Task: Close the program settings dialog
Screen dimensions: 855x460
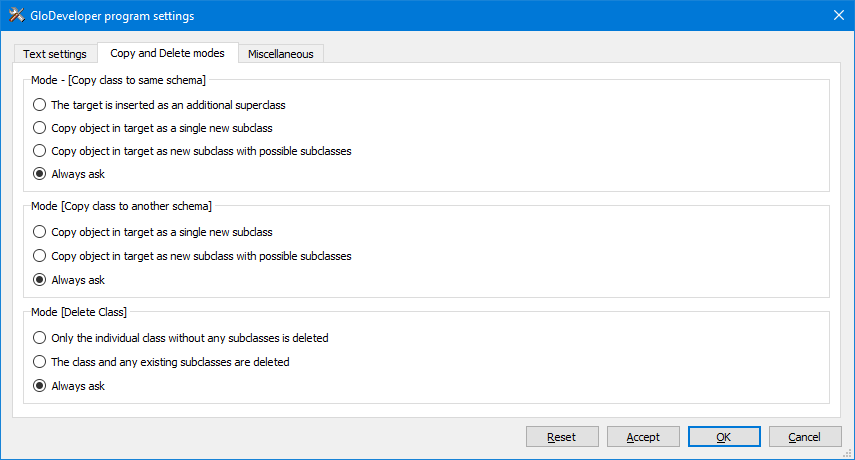Action: [x=839, y=15]
